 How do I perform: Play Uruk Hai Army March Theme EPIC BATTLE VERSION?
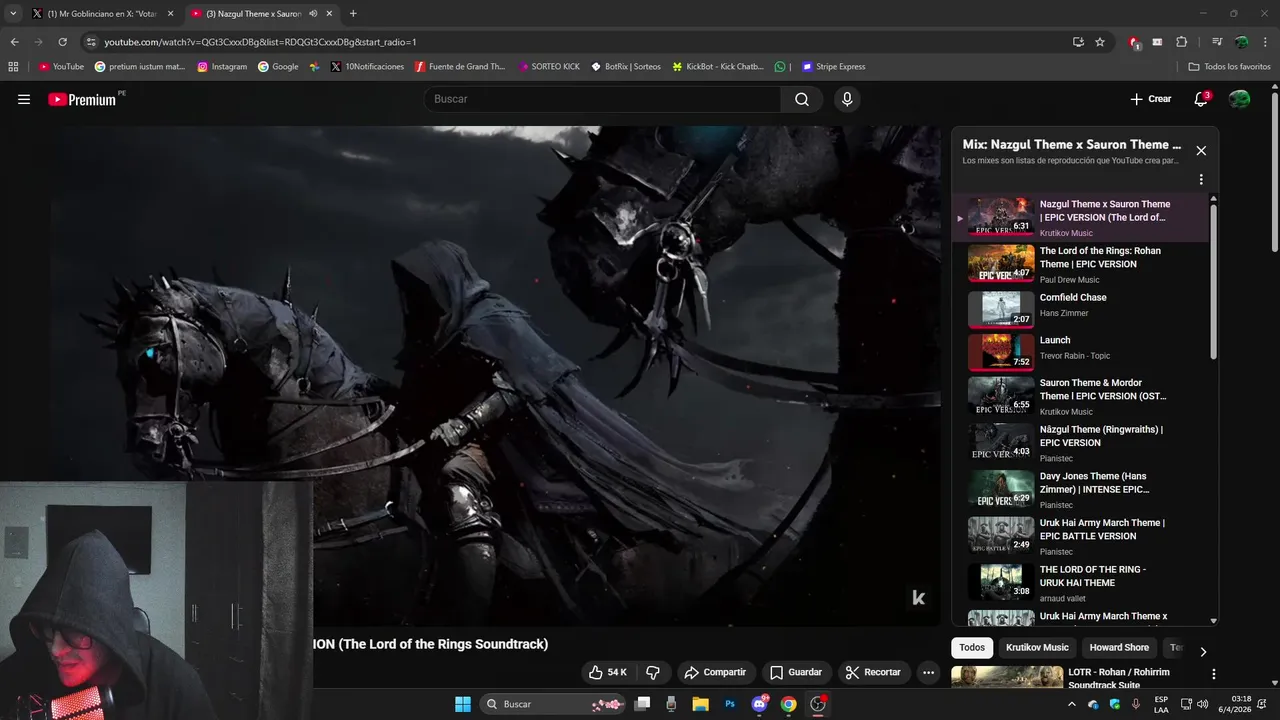coord(1080,536)
